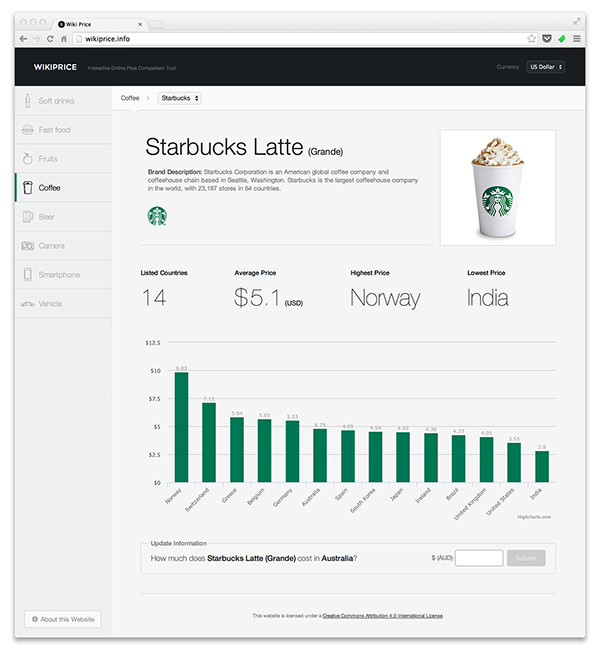This screenshot has height=652, width=600.
Task: Reload the page with refresh icon
Action: [x=50, y=39]
